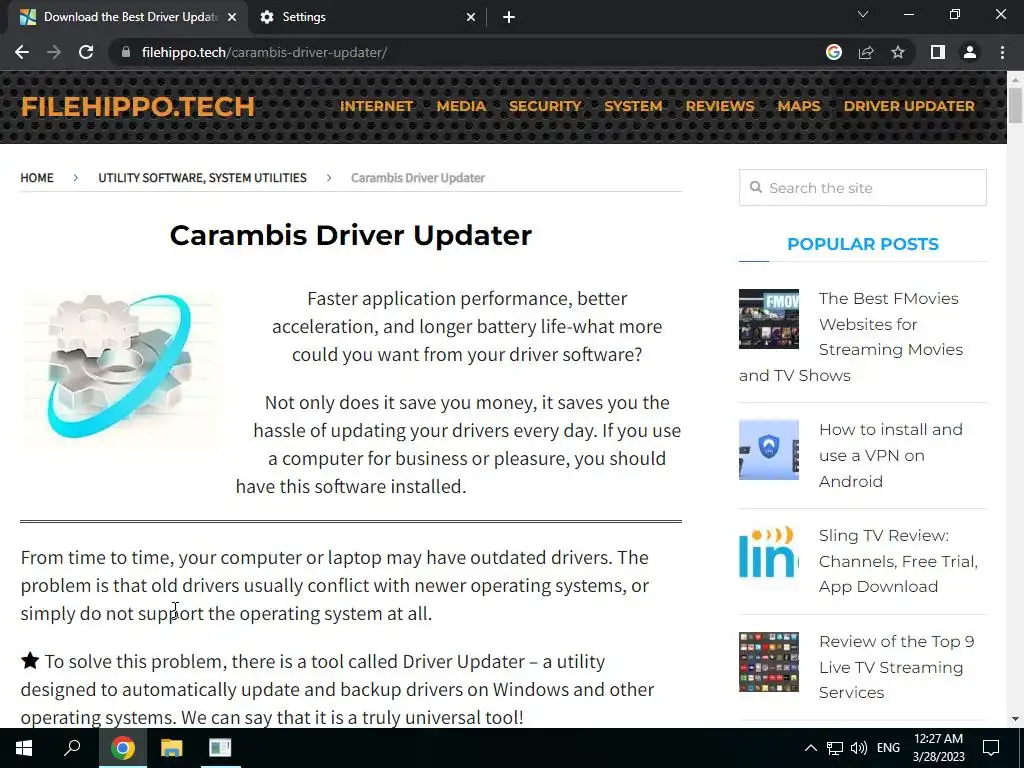Viewport: 1024px width, 768px height.
Task: Close the Settings tab
Action: click(x=471, y=18)
